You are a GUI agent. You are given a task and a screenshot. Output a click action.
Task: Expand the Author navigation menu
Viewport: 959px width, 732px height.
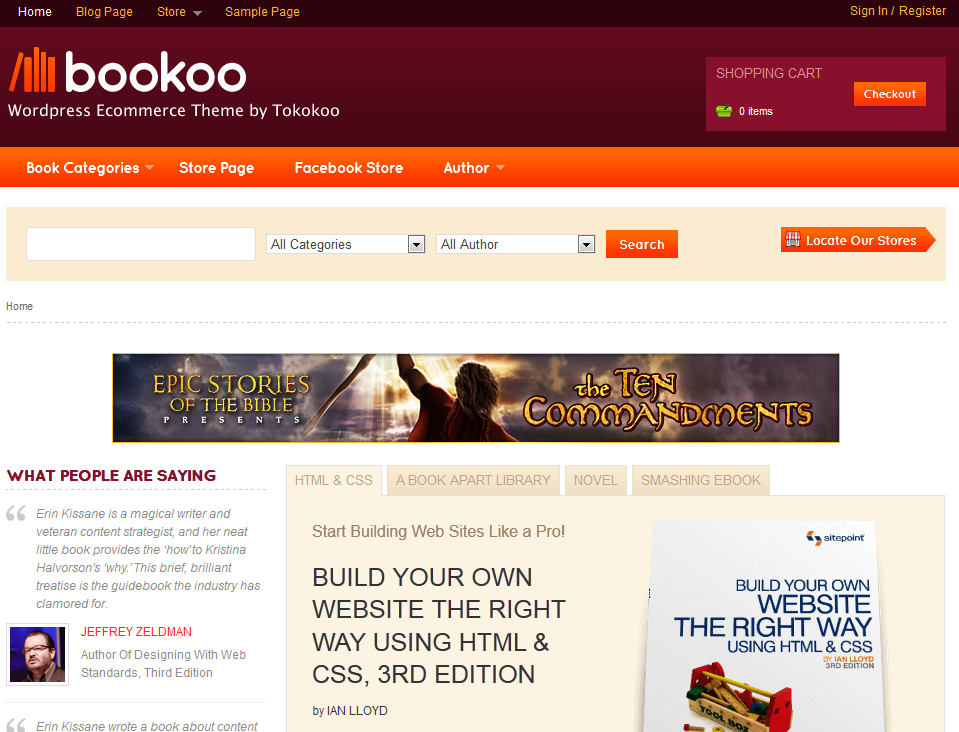[x=474, y=168]
